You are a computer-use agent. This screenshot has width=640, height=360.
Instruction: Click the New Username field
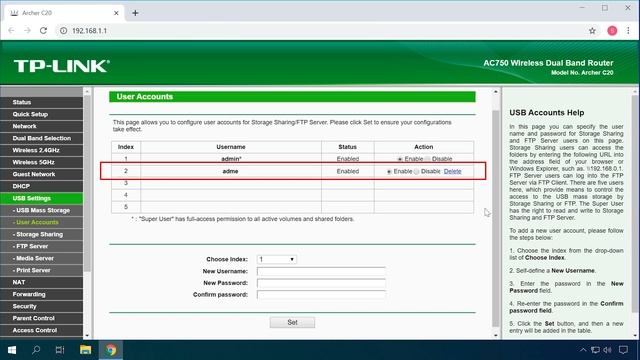(321, 271)
